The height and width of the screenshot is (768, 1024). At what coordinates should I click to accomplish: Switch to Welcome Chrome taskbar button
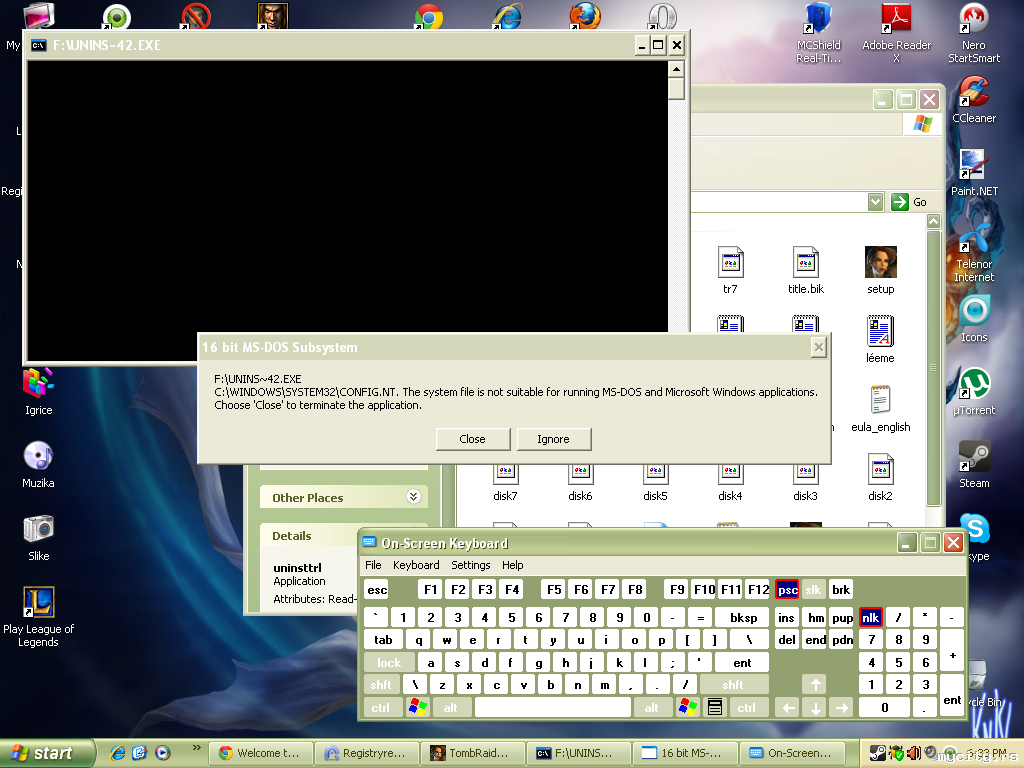pos(261,753)
